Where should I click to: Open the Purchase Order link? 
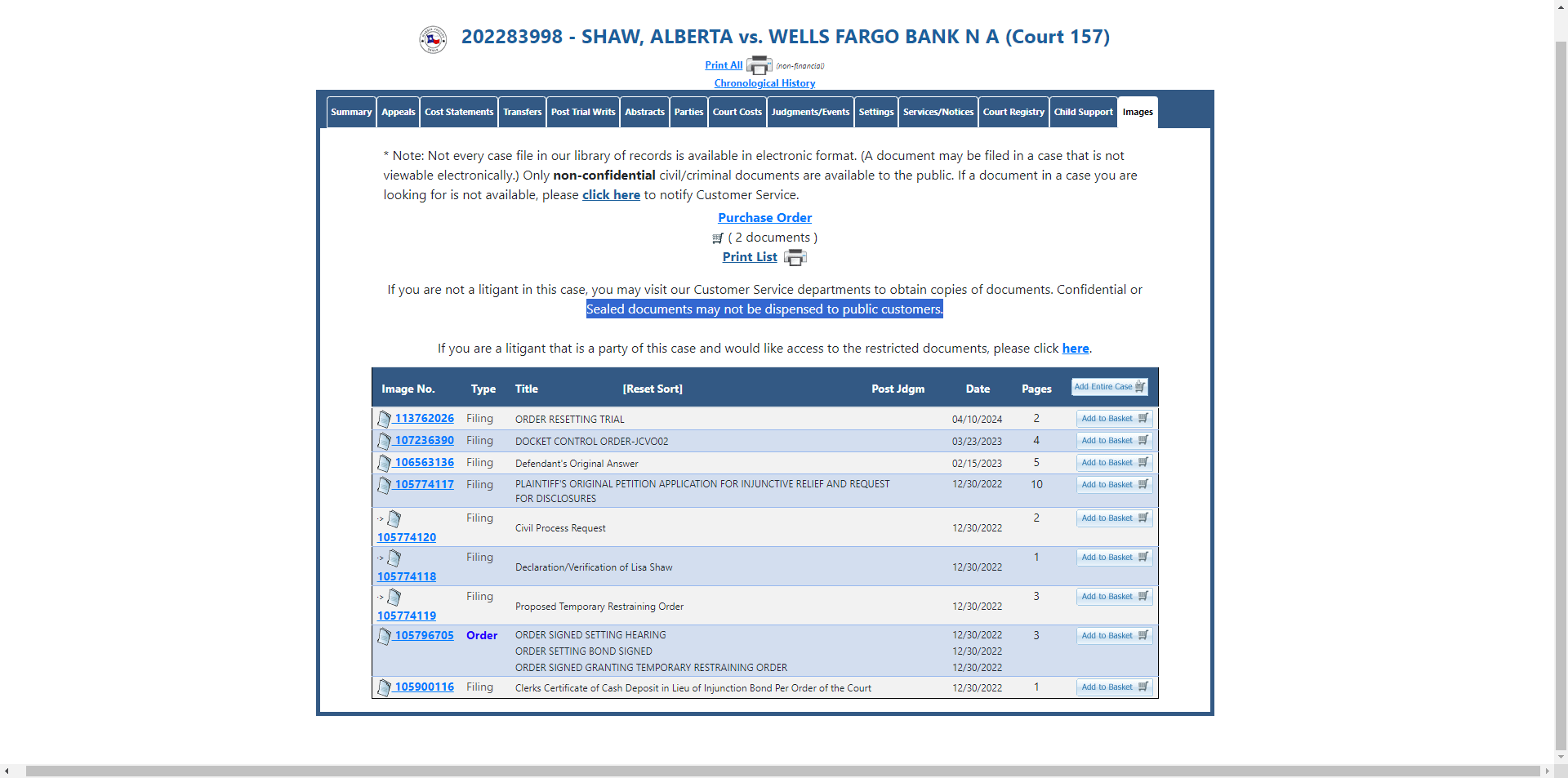pyautogui.click(x=764, y=218)
